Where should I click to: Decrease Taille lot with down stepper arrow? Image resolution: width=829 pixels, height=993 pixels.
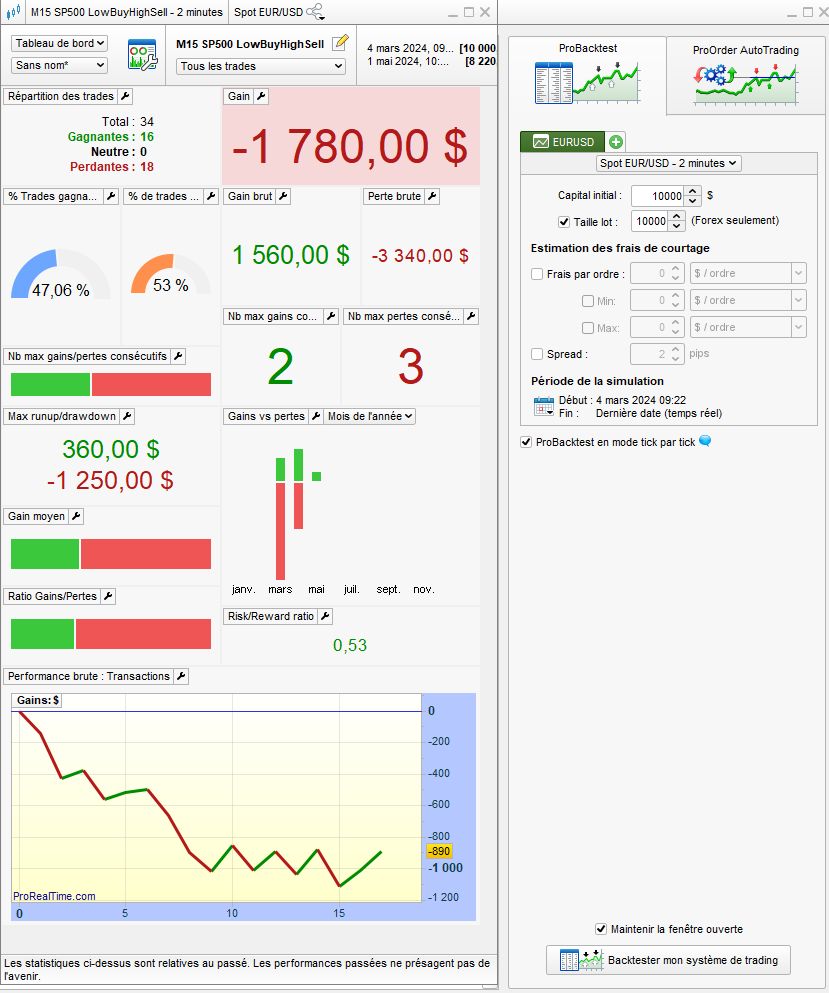[677, 226]
